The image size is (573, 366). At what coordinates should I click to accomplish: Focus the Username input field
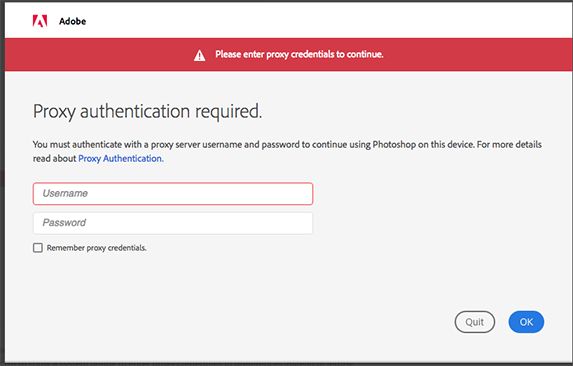pyautogui.click(x=173, y=194)
